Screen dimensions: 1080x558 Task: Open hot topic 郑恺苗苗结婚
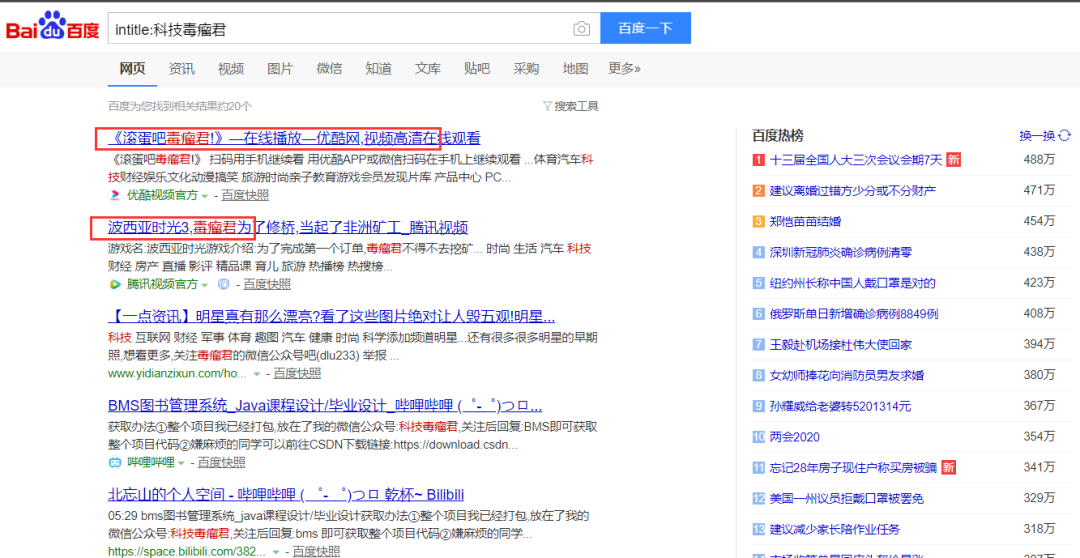point(805,222)
